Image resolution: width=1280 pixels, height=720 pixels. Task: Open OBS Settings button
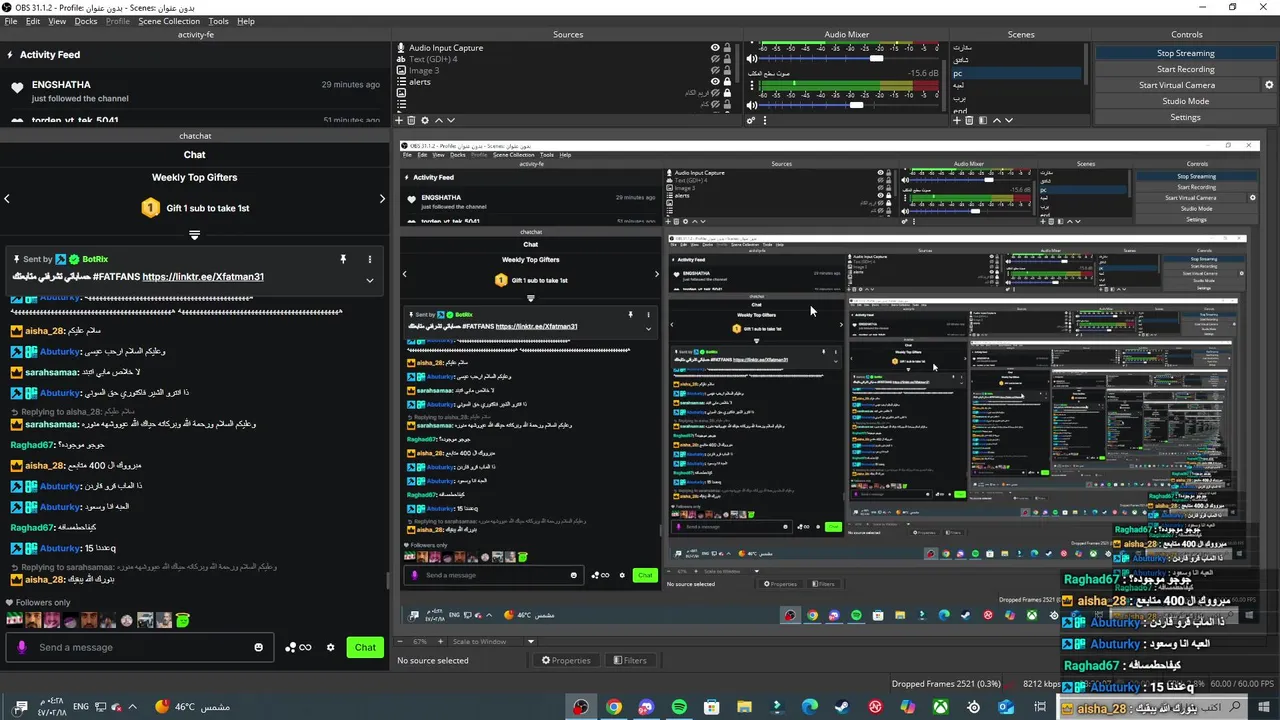(x=1186, y=117)
